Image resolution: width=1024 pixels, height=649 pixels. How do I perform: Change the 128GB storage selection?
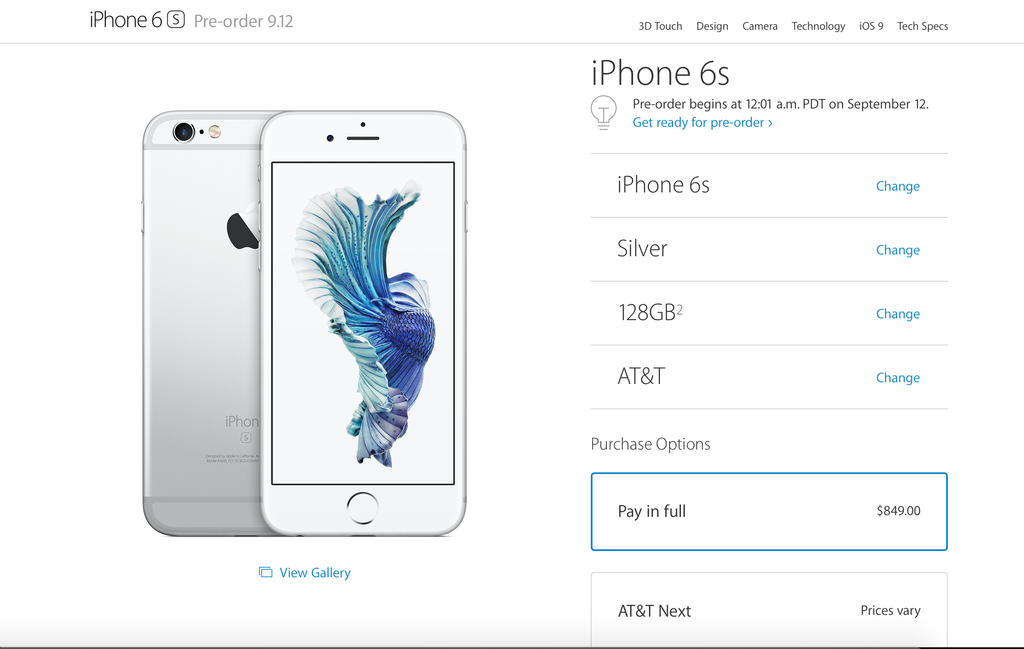click(x=897, y=314)
